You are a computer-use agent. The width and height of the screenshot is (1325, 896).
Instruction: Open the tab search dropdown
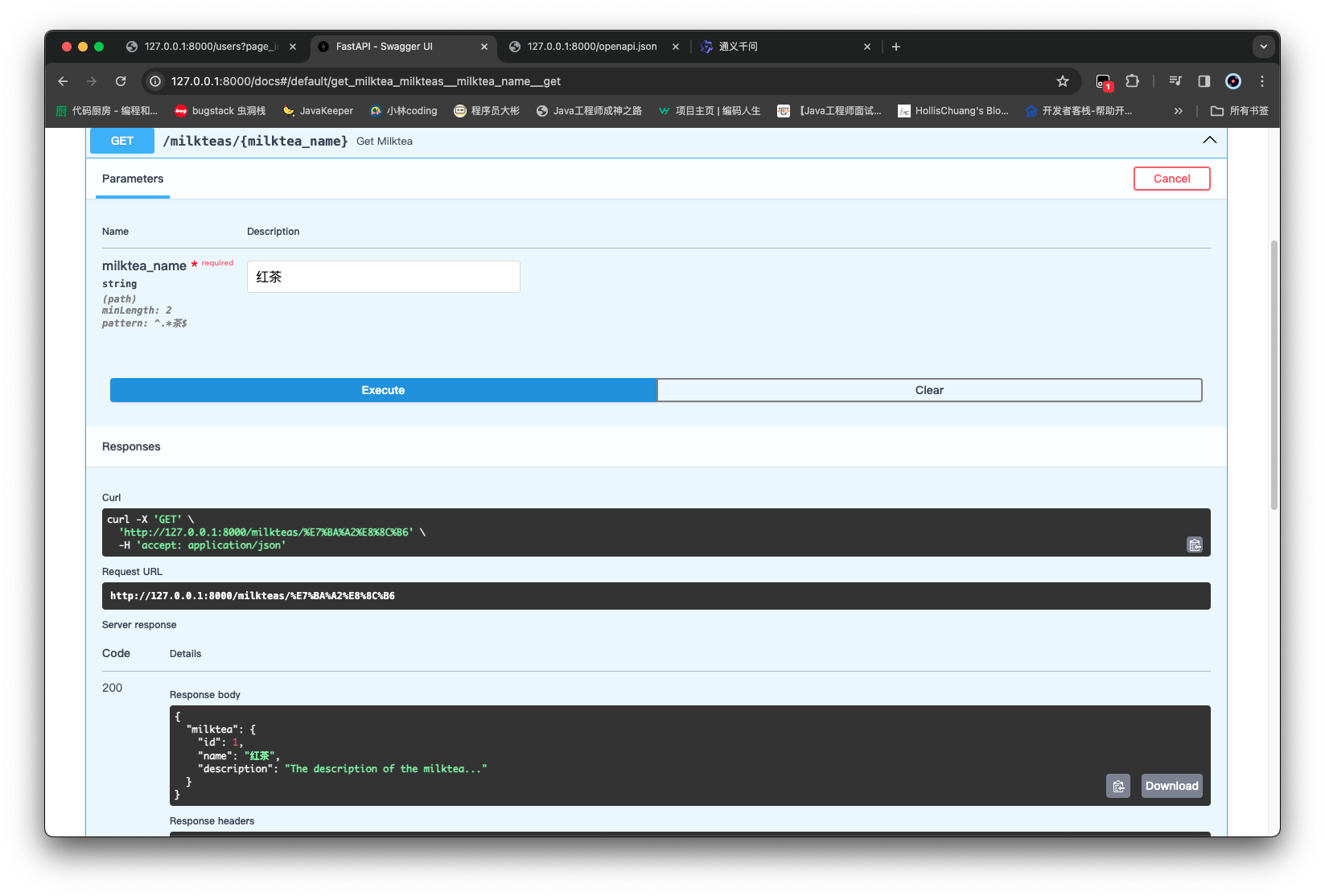click(1264, 47)
